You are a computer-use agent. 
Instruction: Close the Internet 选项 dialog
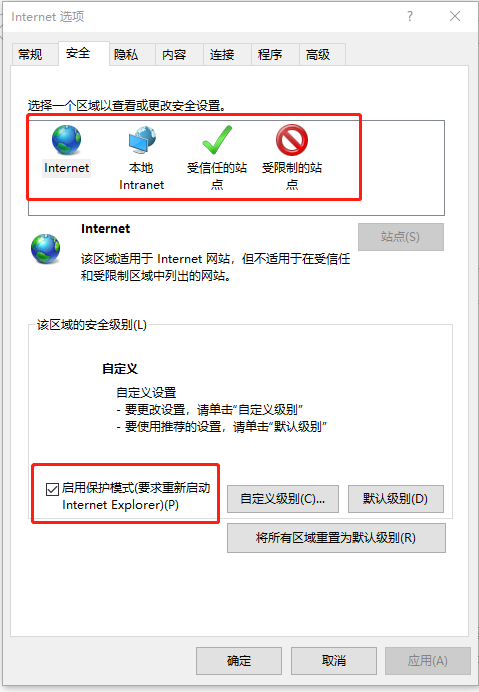[x=455, y=17]
